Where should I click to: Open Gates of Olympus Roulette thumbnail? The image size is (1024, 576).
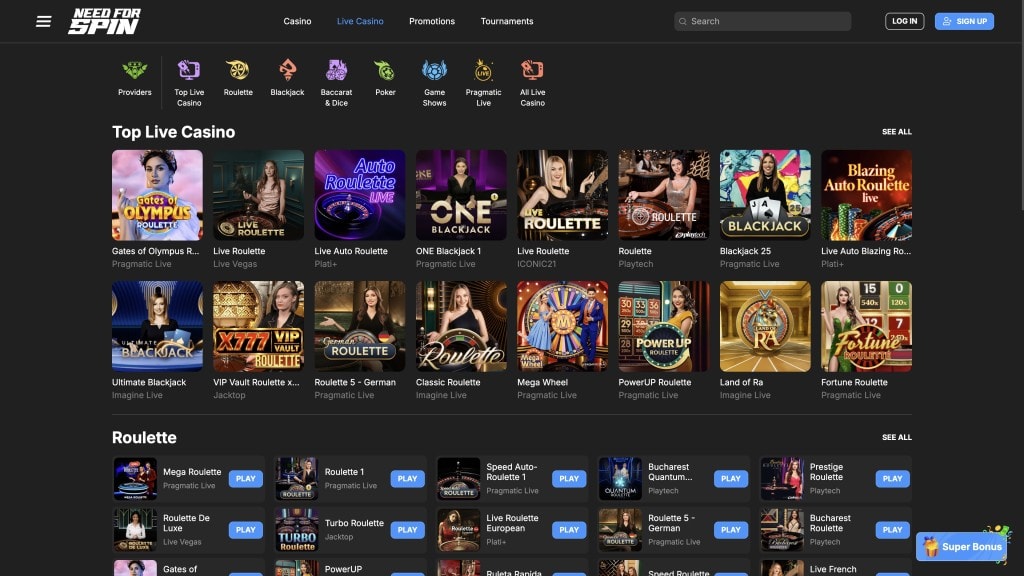coord(157,195)
